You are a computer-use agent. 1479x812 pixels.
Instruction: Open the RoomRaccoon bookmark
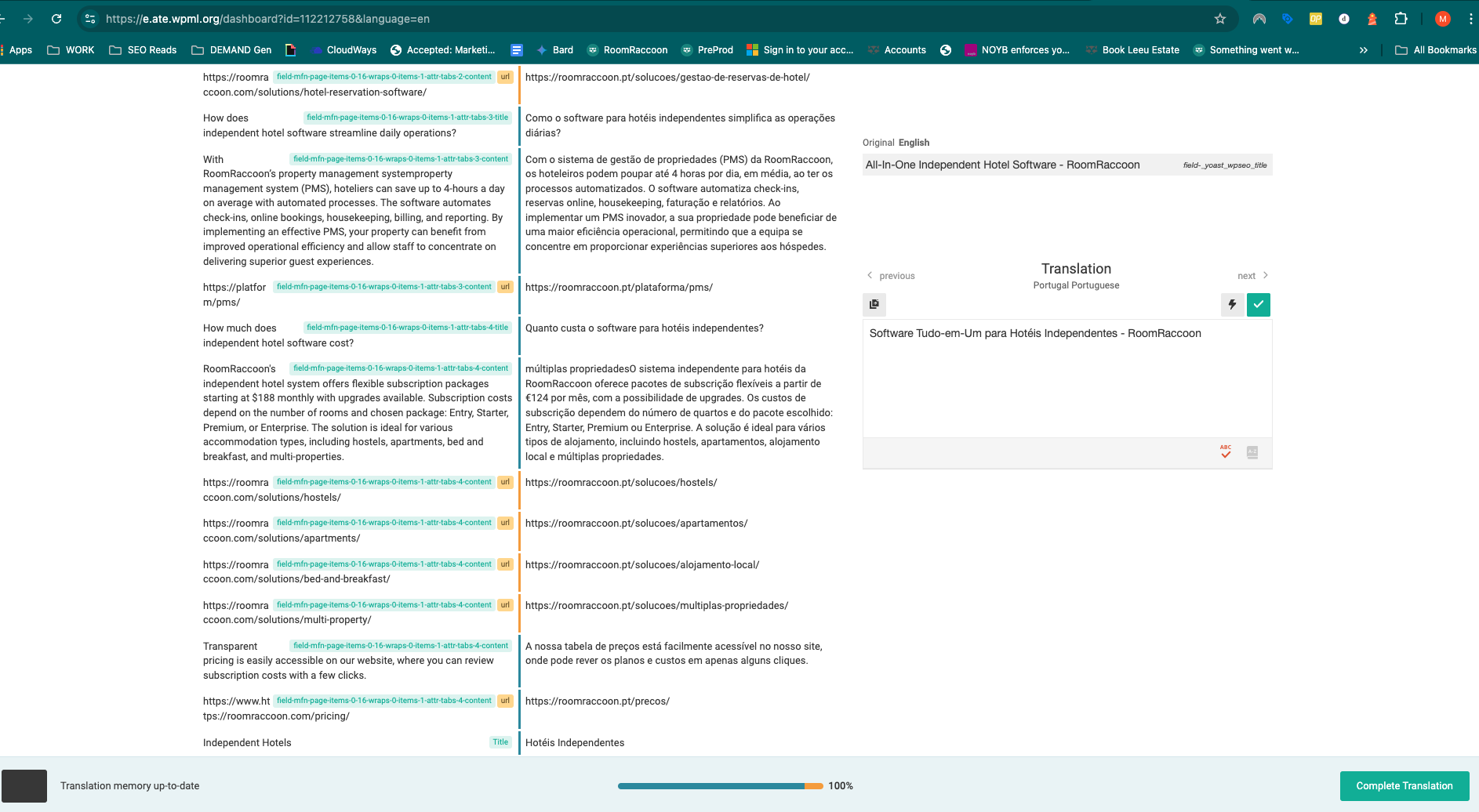tap(627, 50)
